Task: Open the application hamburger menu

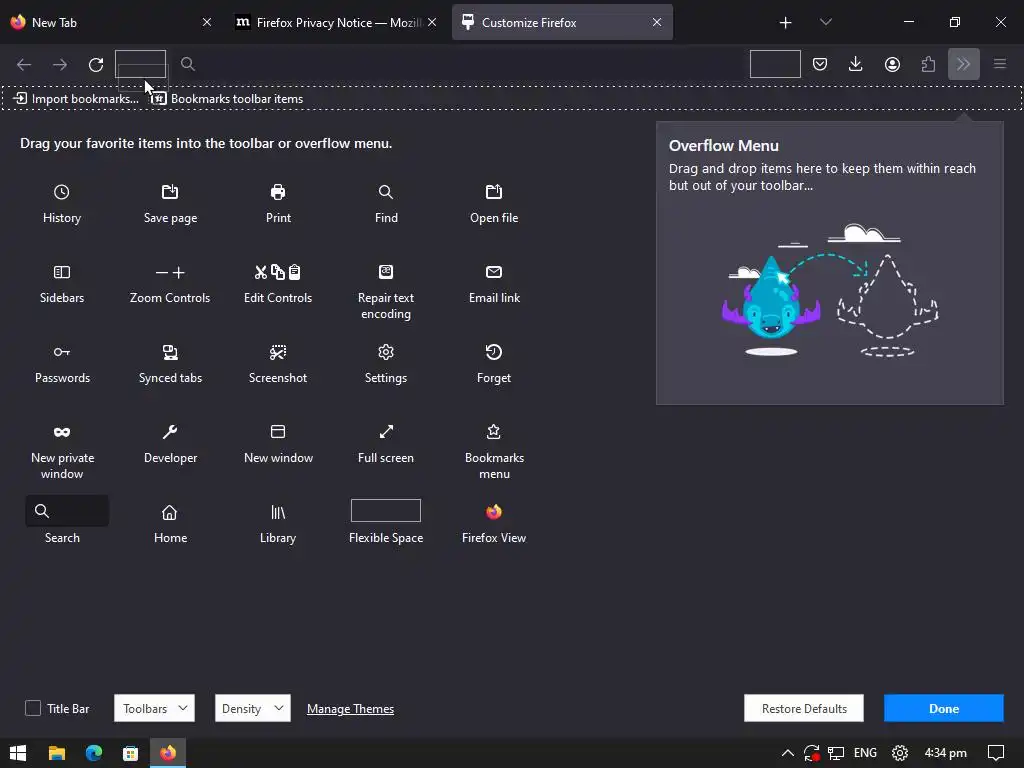Action: coord(999,64)
